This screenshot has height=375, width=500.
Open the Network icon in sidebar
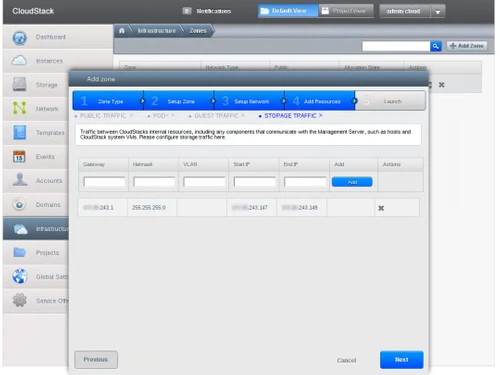(19, 108)
